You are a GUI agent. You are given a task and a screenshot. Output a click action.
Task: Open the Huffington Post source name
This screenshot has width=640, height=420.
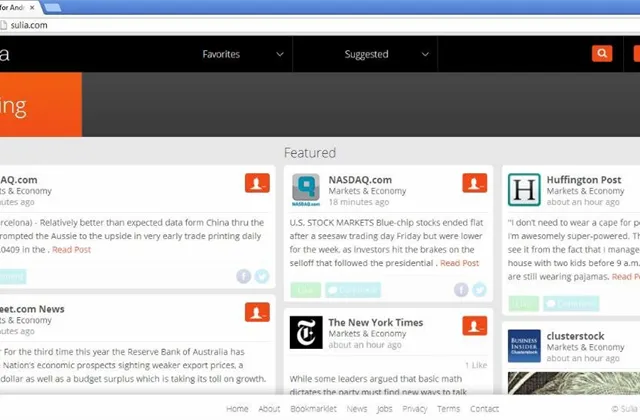(584, 180)
